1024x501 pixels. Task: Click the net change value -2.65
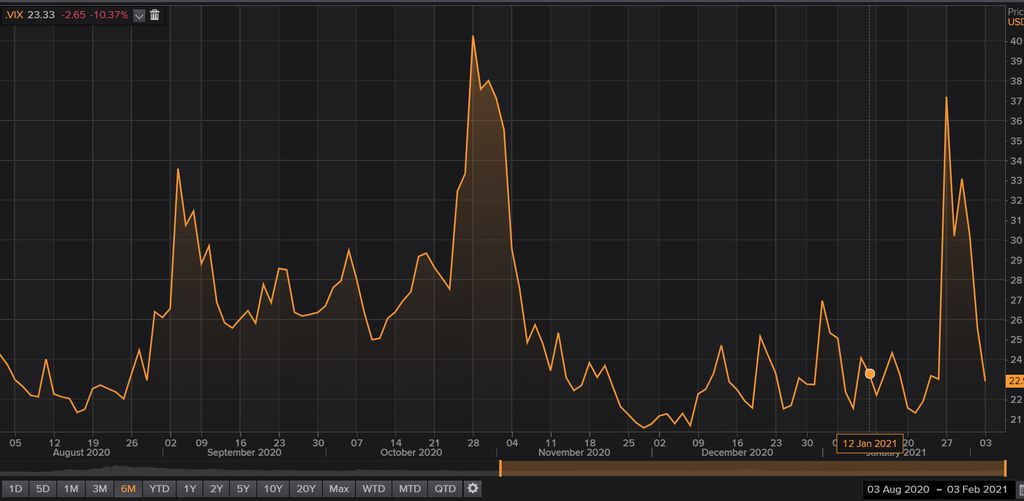coord(72,15)
